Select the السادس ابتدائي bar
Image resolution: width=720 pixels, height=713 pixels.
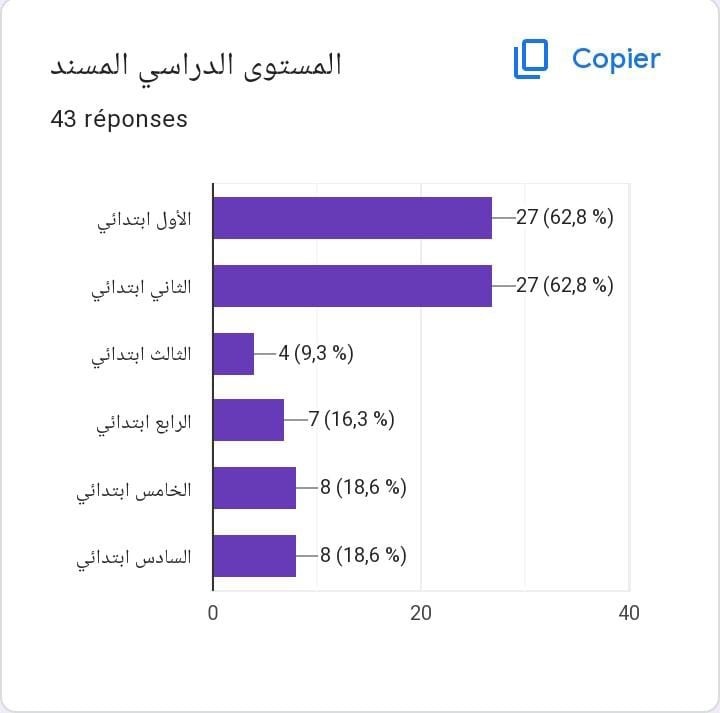[254, 555]
